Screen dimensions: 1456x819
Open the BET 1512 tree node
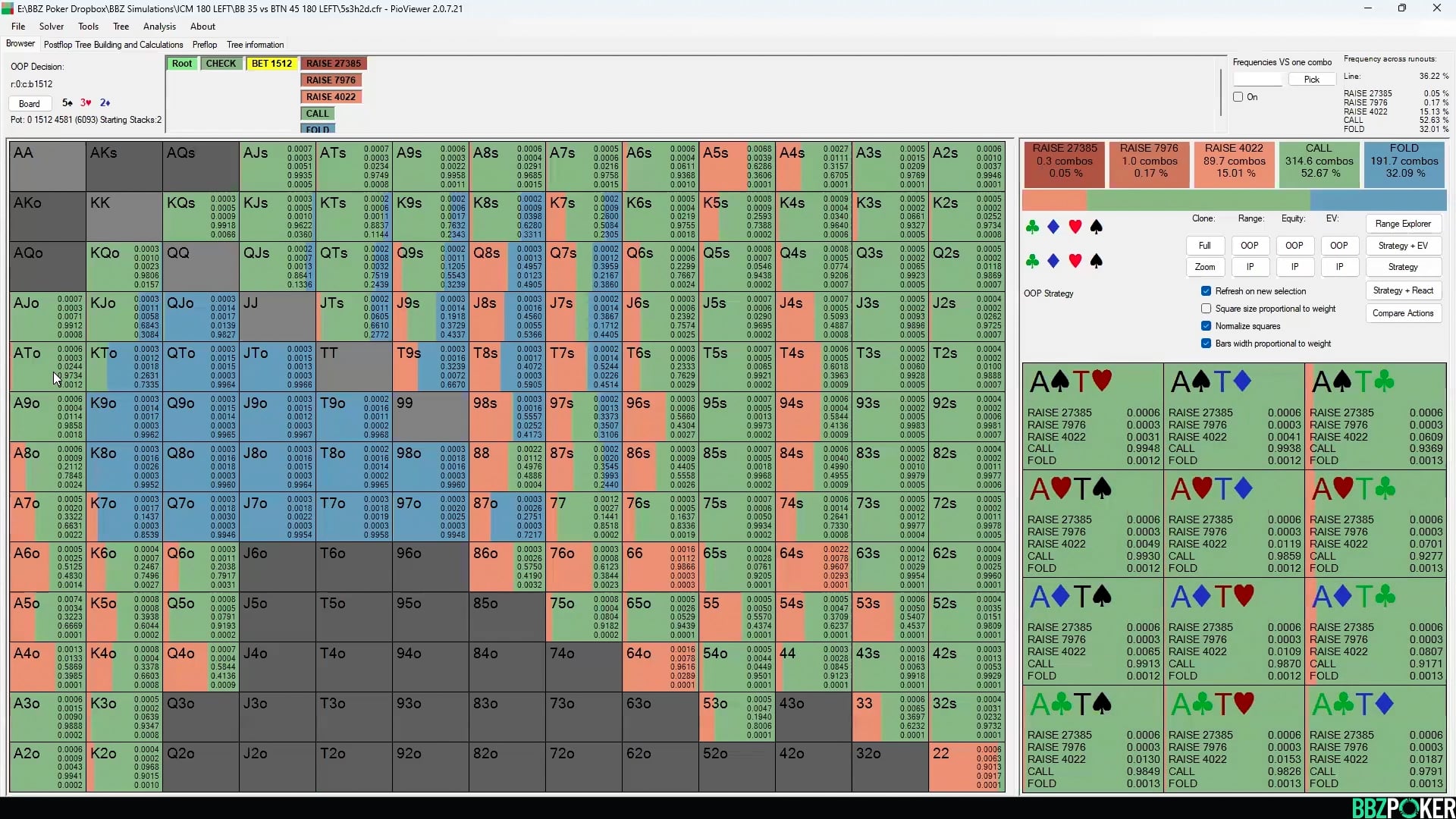(x=271, y=64)
